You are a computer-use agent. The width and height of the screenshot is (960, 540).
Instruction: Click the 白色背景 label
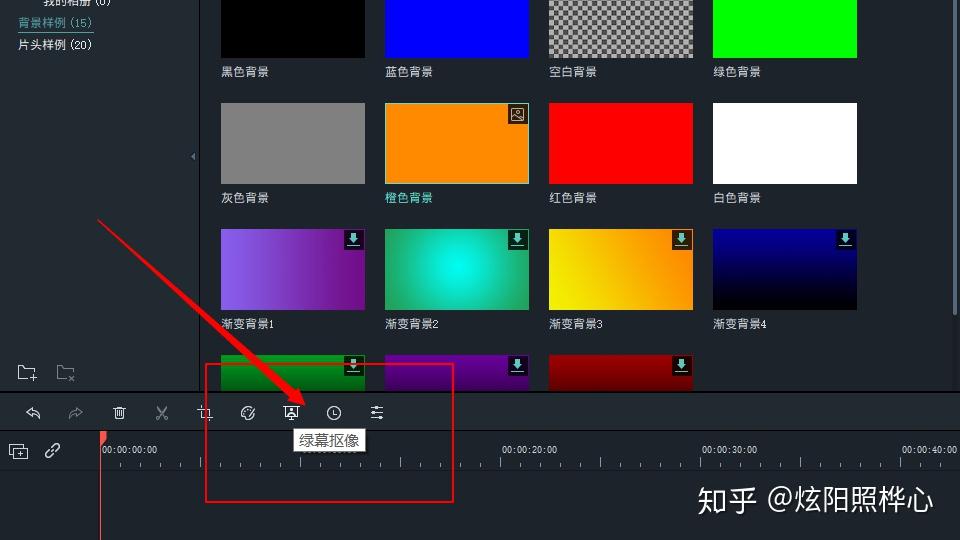[737, 198]
